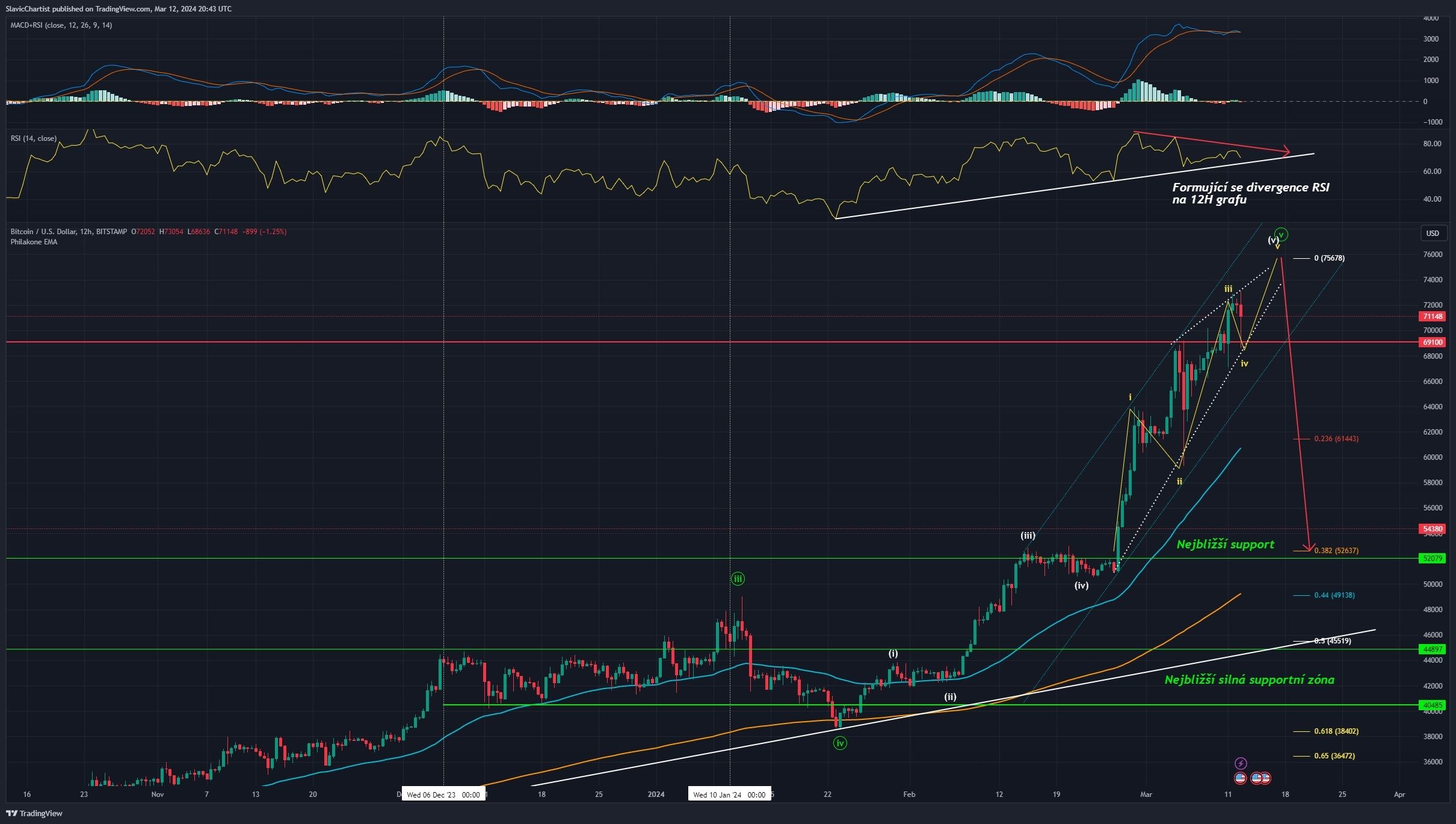Select the 'Nejbližší support' annotation

pyautogui.click(x=1225, y=544)
